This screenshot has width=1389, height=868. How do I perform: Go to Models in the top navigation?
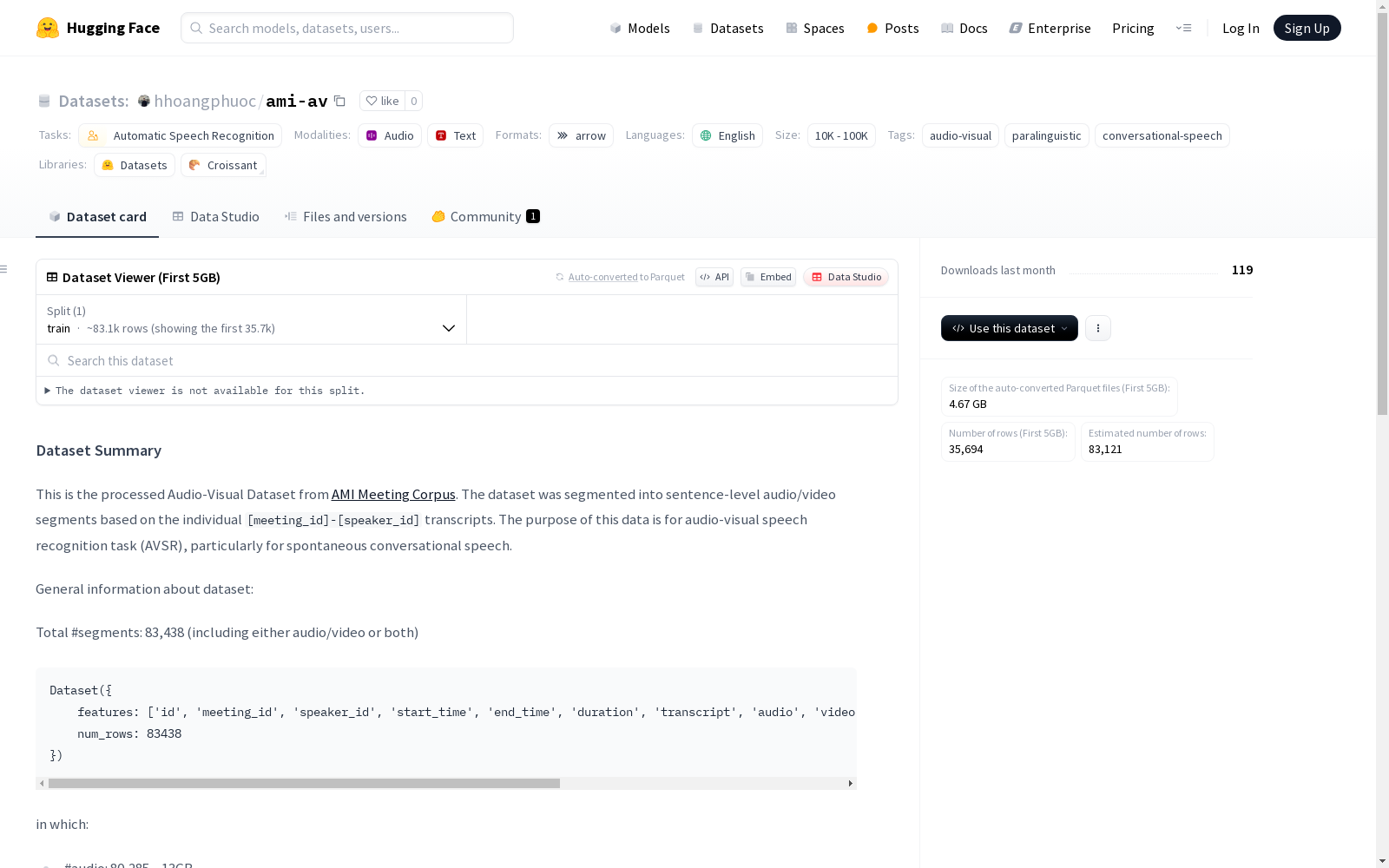tap(640, 28)
